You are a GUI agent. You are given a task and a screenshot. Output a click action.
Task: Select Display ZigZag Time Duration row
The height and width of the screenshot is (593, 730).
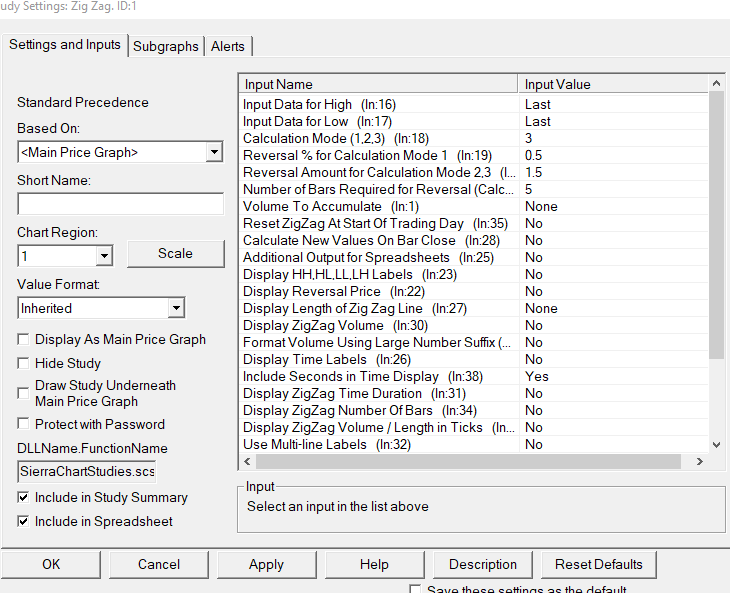[474, 393]
